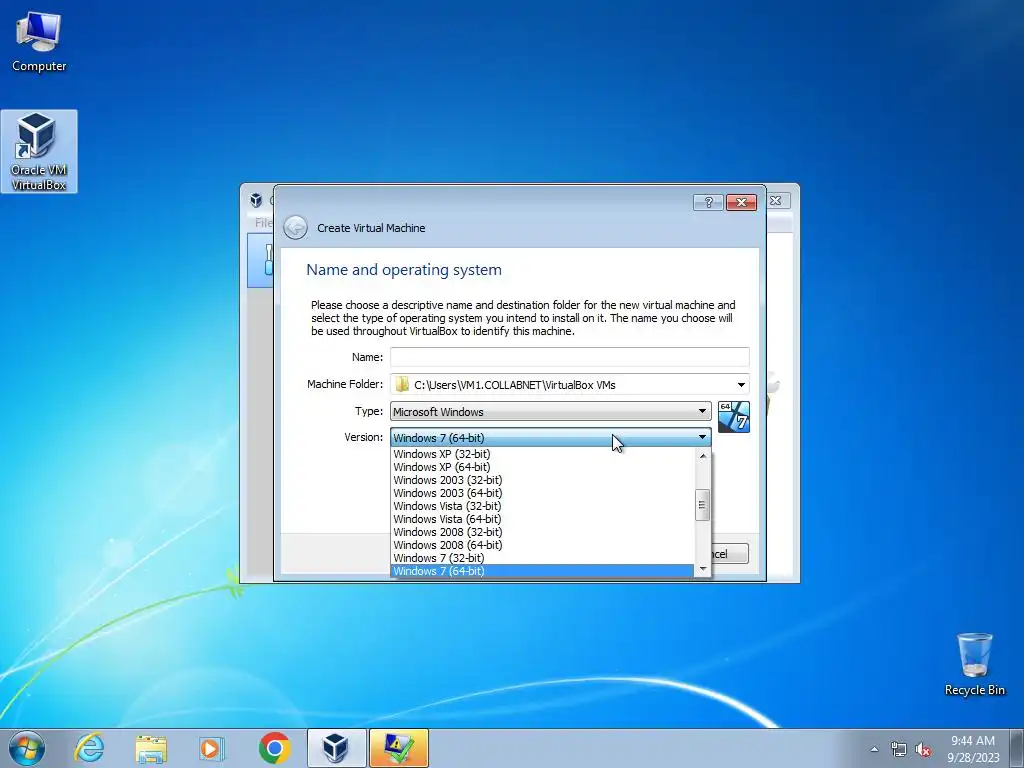Launch Google Chrome from the taskbar
This screenshot has height=768, width=1024.
pyautogui.click(x=274, y=748)
